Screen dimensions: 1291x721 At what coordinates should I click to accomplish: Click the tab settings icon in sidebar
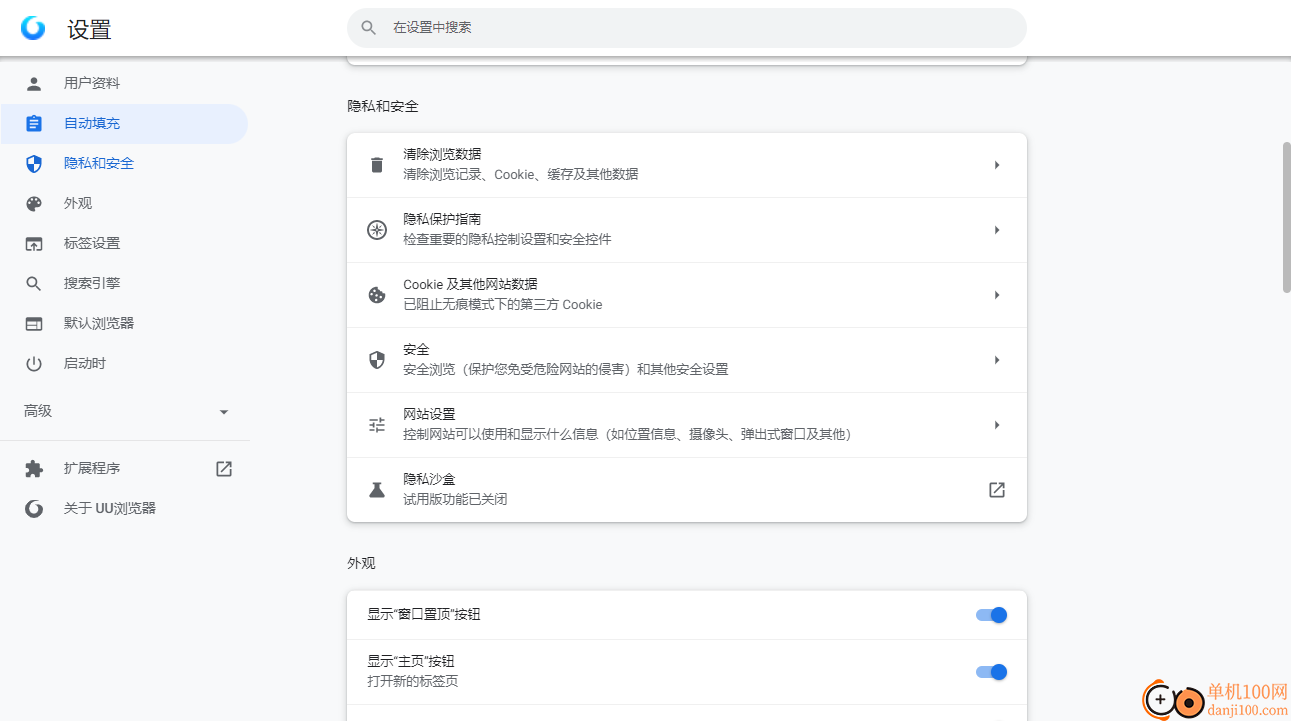pos(34,243)
